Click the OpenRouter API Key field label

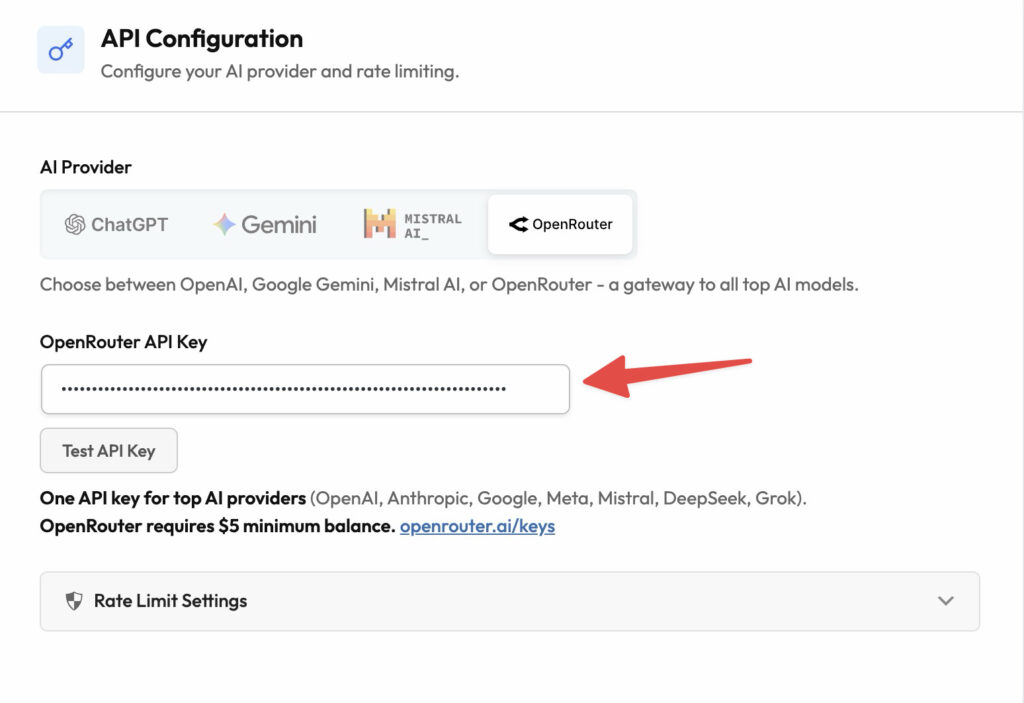point(123,342)
